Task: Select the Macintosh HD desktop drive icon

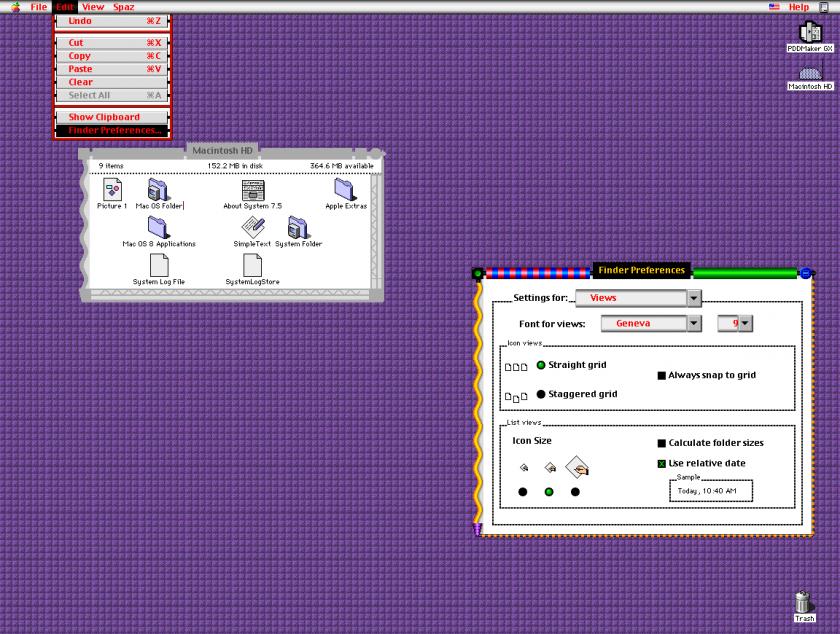Action: (x=810, y=72)
